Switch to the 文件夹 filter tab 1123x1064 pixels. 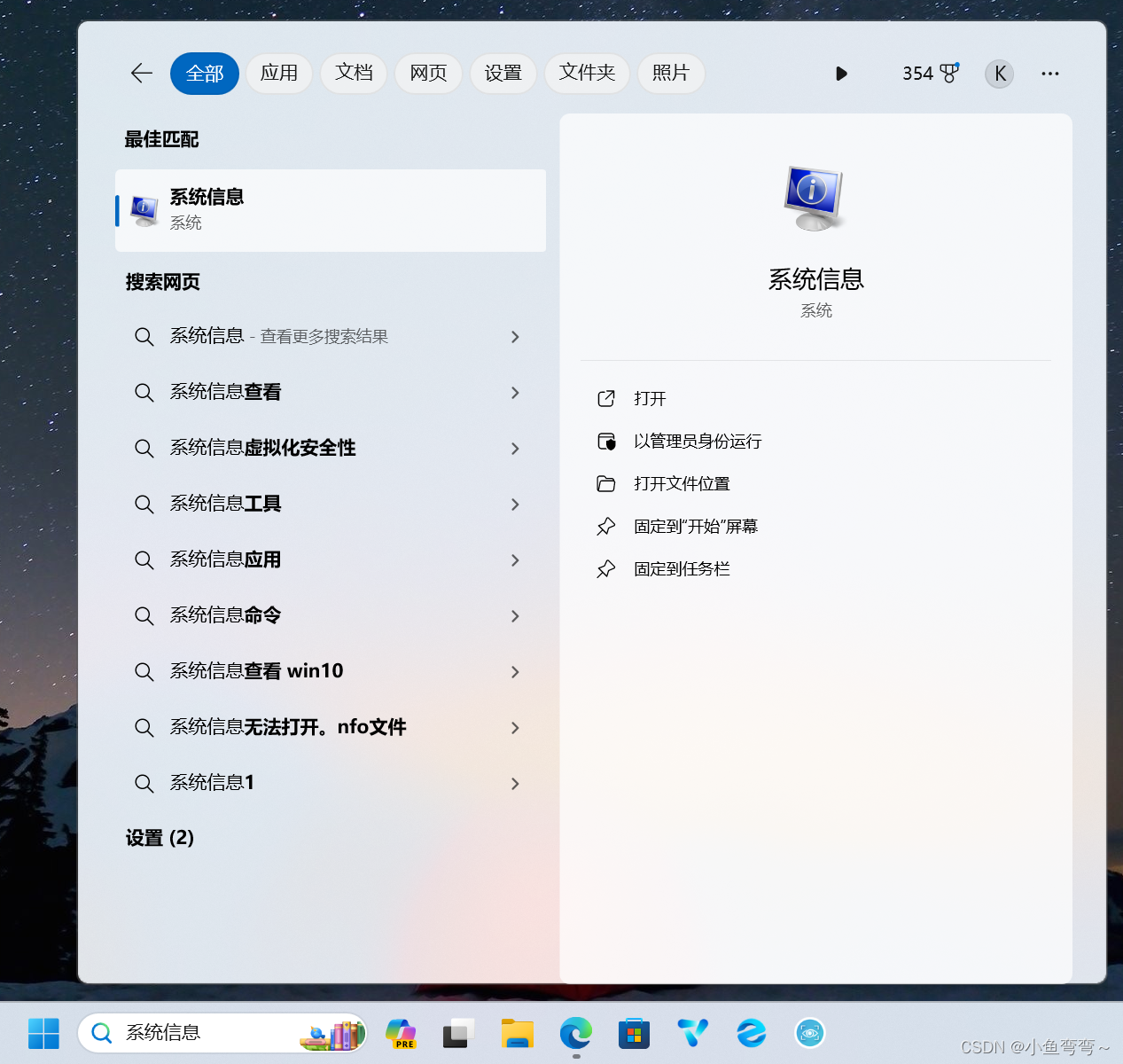click(587, 73)
